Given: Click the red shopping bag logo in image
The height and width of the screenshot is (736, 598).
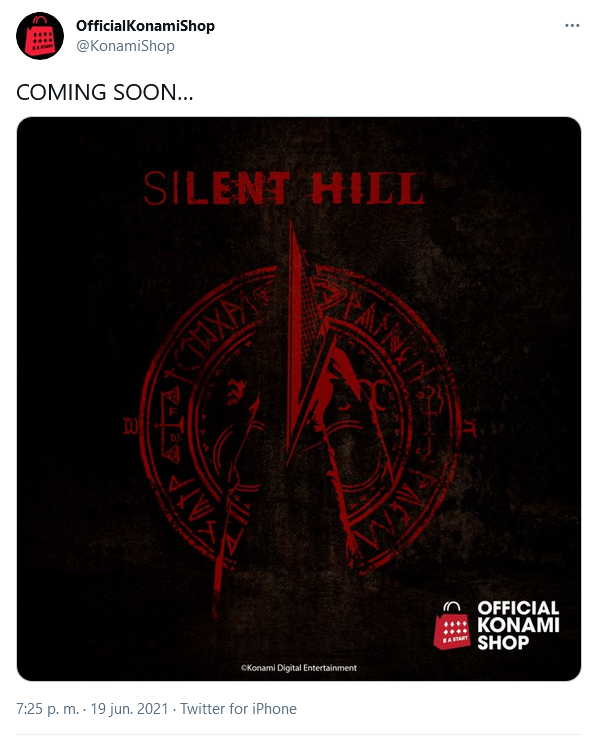Looking at the screenshot, I should [x=452, y=625].
